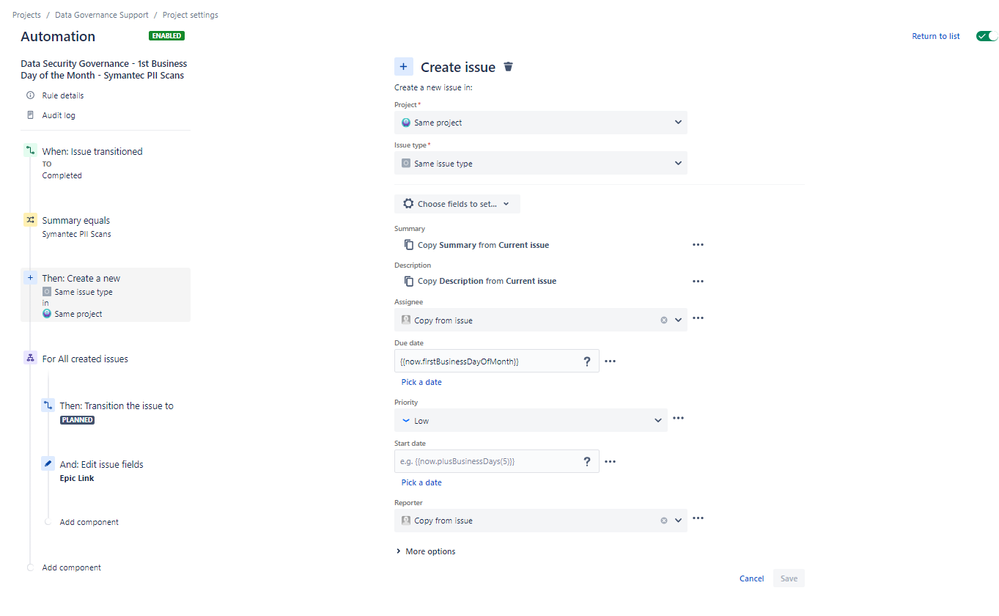The width and height of the screenshot is (999, 616).
Task: Open the Project dropdown showing Same project
Action: (540, 122)
